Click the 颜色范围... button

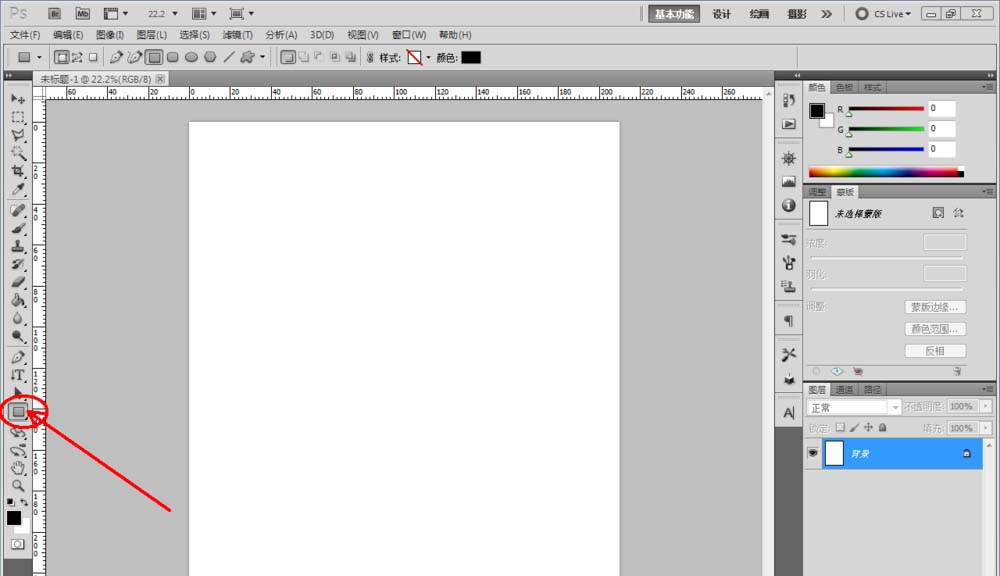pos(935,329)
